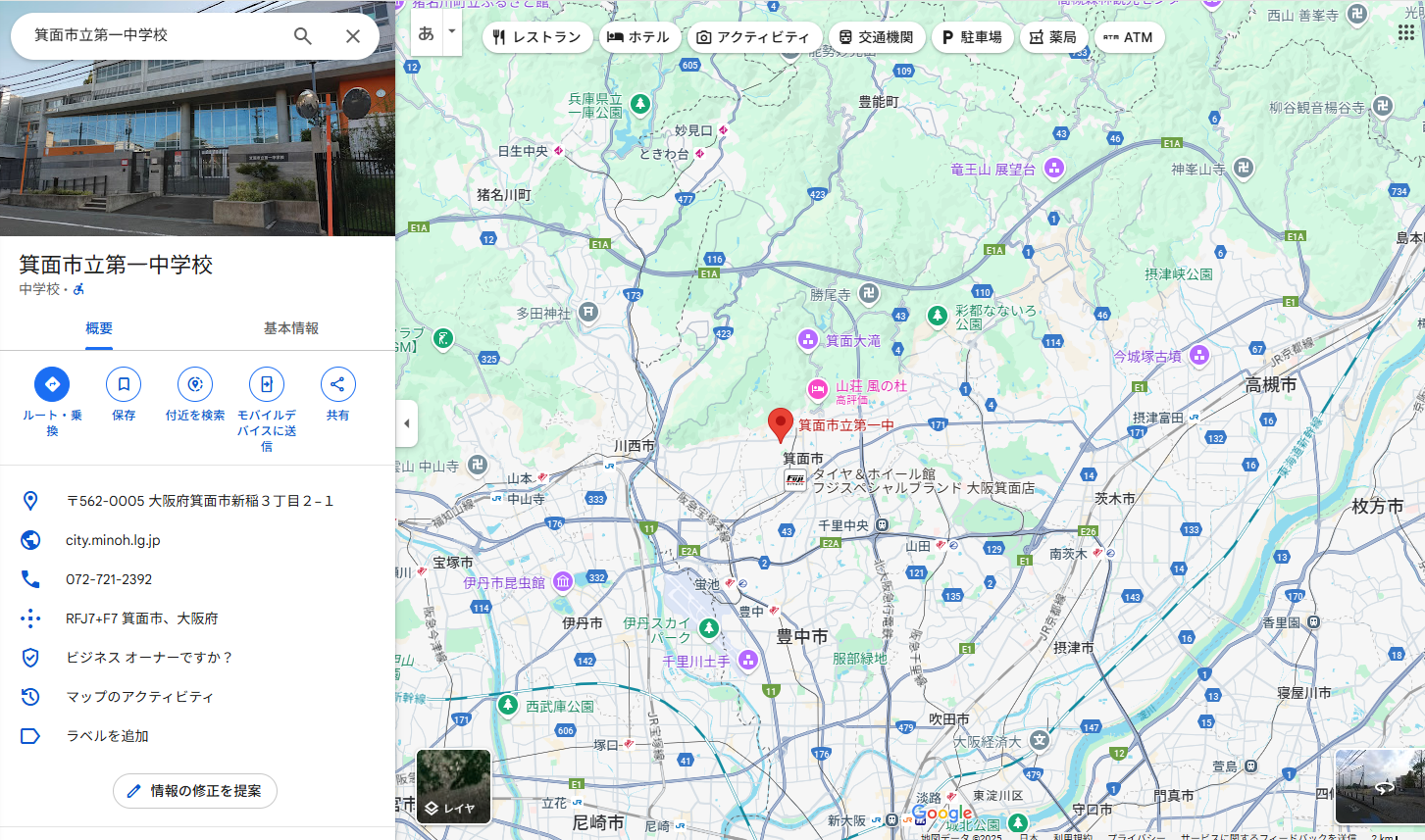
Task: Click the 竜王山 展望台 marker
Action: coord(1054,168)
